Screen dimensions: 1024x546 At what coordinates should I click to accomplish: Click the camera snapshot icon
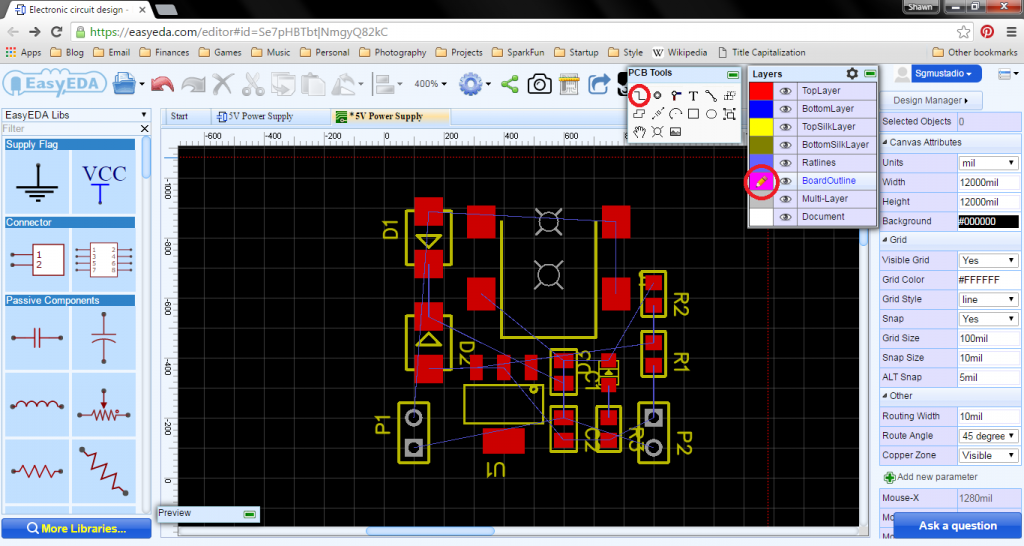(540, 84)
